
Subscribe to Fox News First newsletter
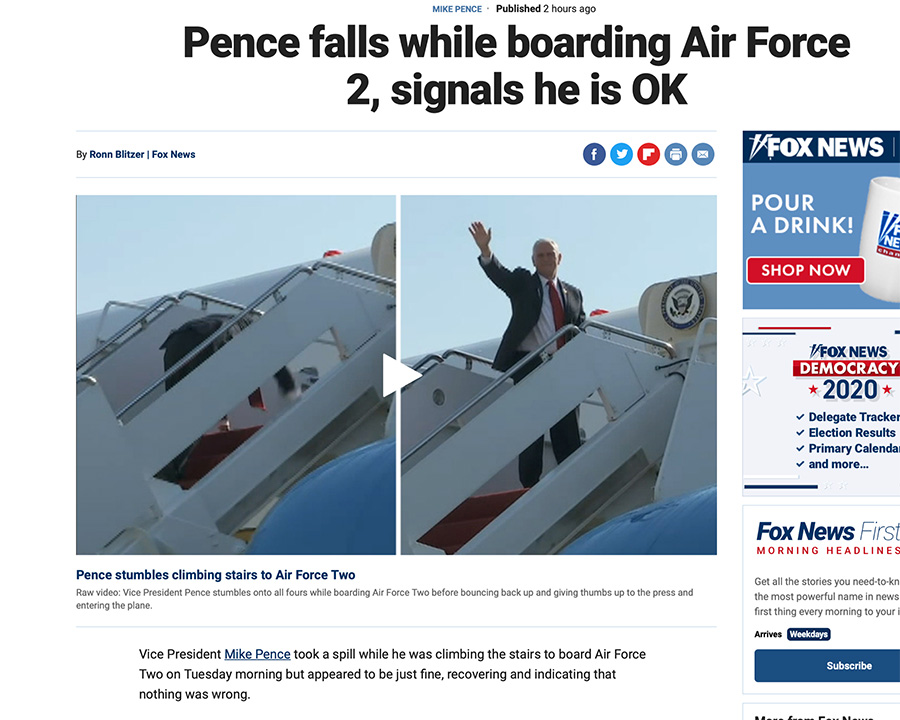pyautogui.click(x=848, y=666)
